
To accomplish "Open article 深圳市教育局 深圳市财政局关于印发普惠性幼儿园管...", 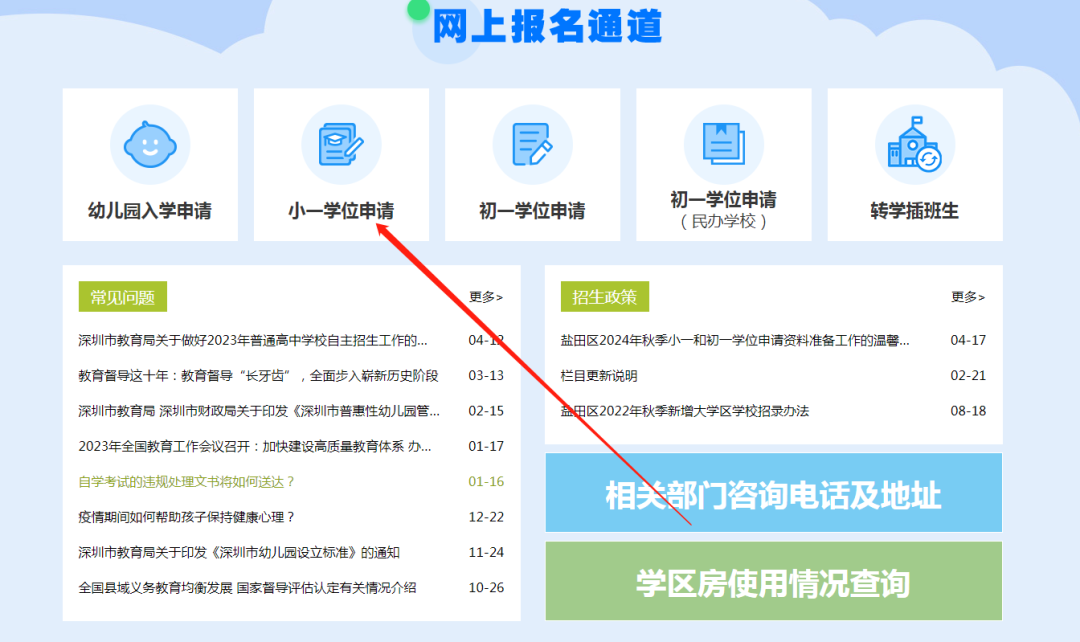I will 259,411.
